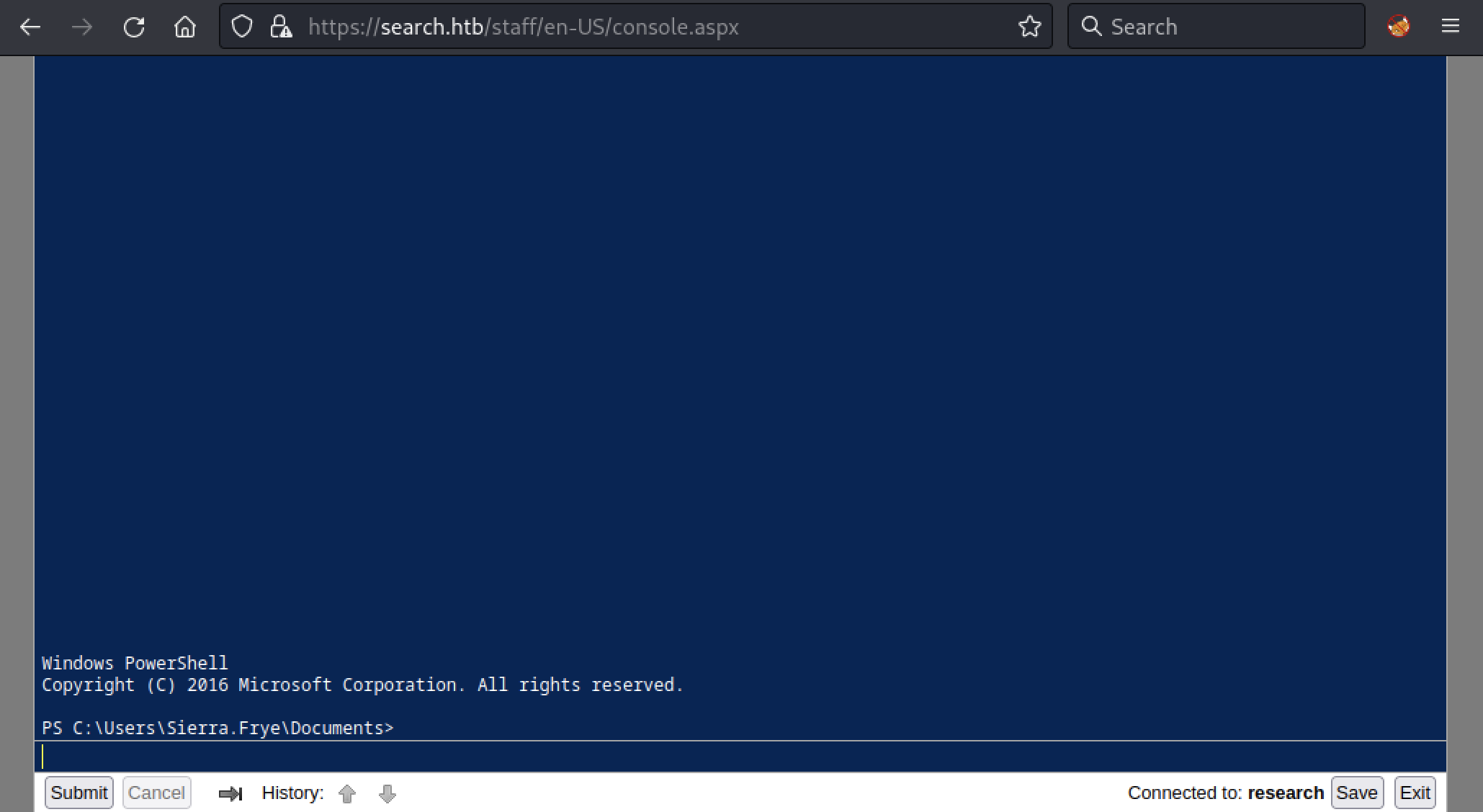Go back to previous page
Viewport: 1483px width, 812px height.
coord(30,27)
